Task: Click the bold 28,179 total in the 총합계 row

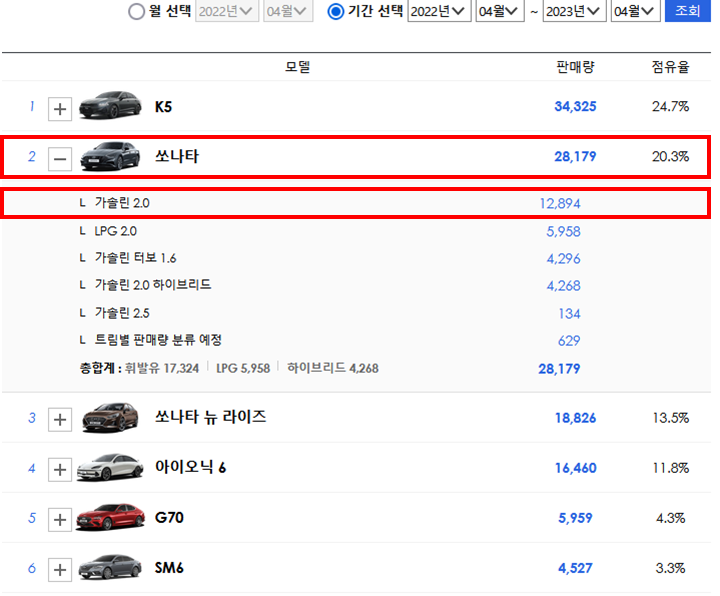Action: click(x=559, y=369)
